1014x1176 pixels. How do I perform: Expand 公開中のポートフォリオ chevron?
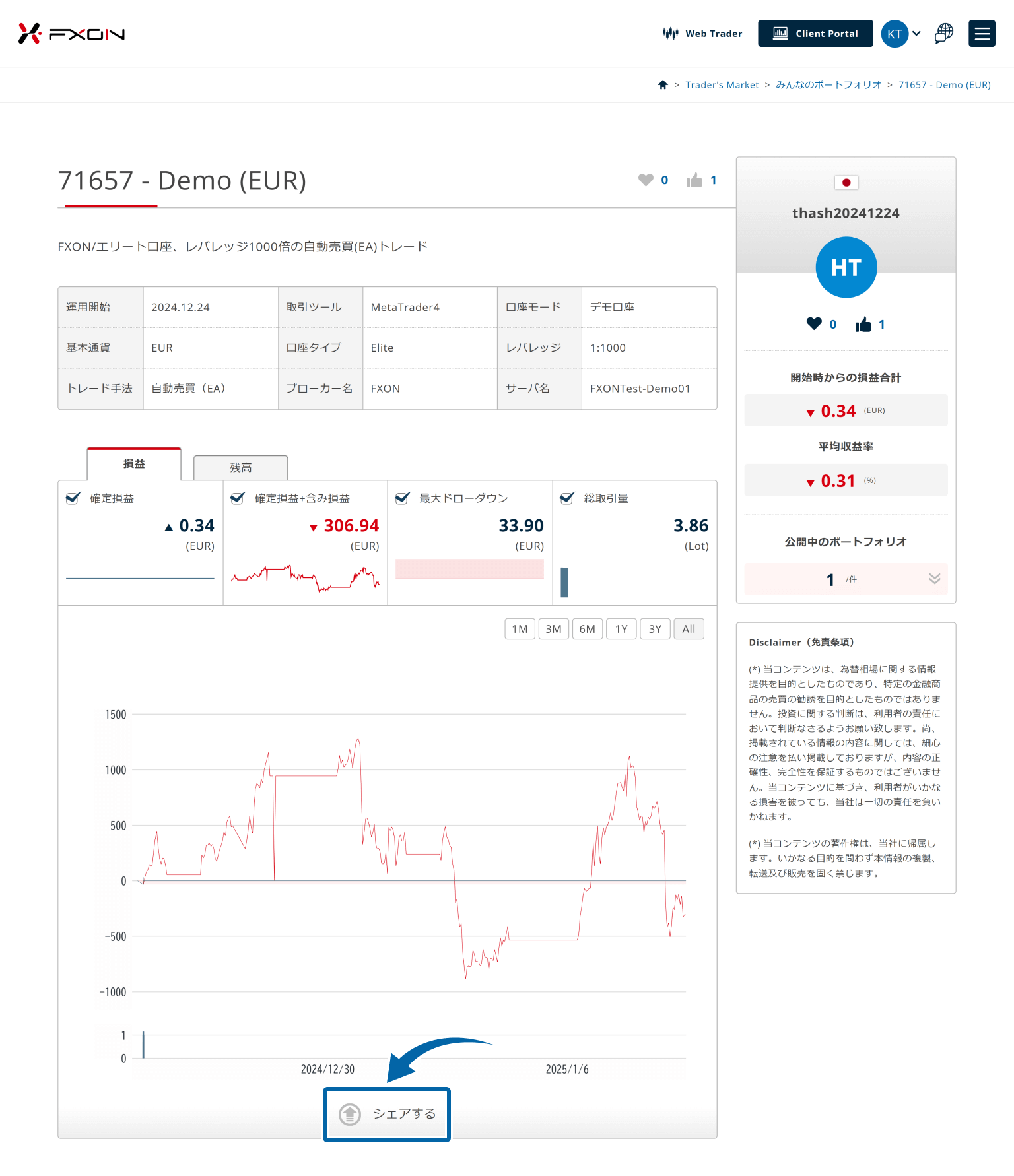(x=935, y=579)
